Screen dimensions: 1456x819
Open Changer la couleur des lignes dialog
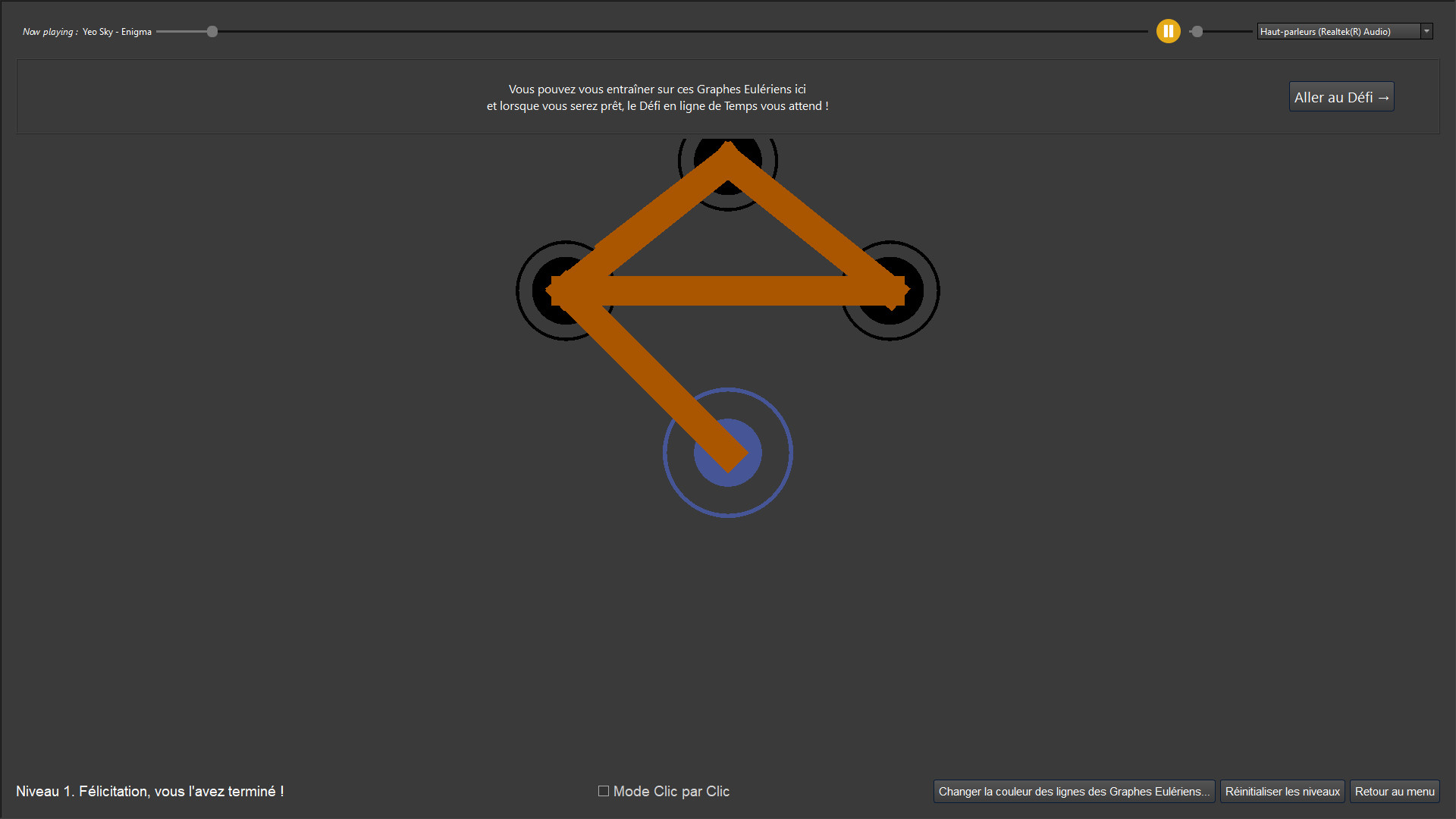click(x=1073, y=791)
